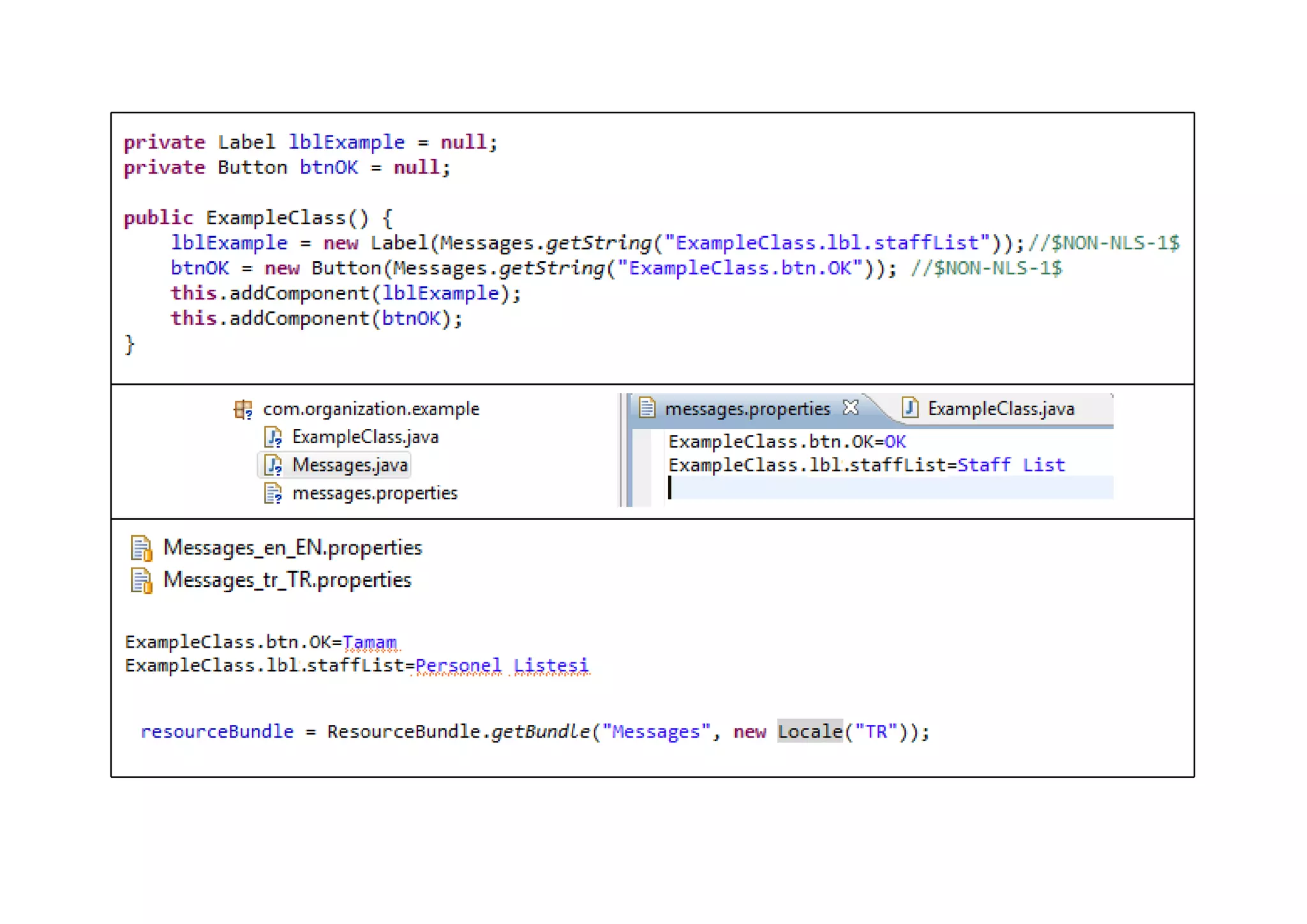Click the ExampleClass.java tab Java icon
The image size is (1307, 924).
(910, 408)
